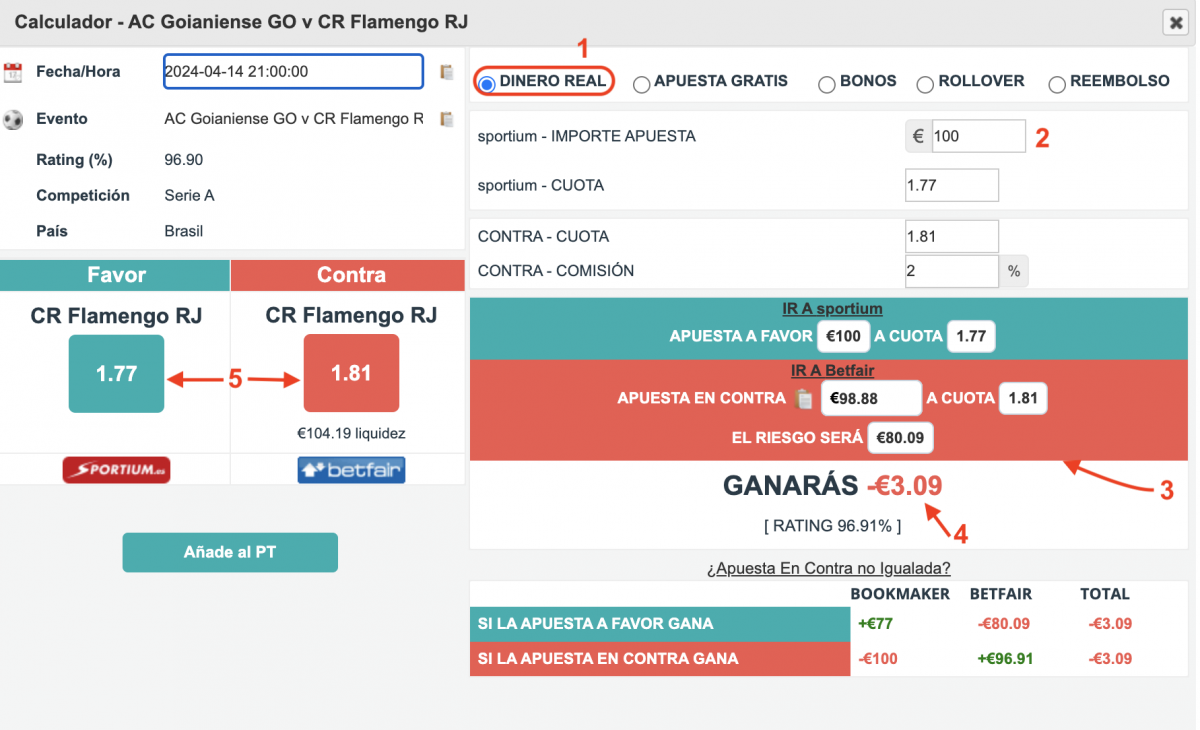Focus the IMPORTE APUESTA amount field
Viewport: 1200px width, 730px height.
click(x=977, y=136)
